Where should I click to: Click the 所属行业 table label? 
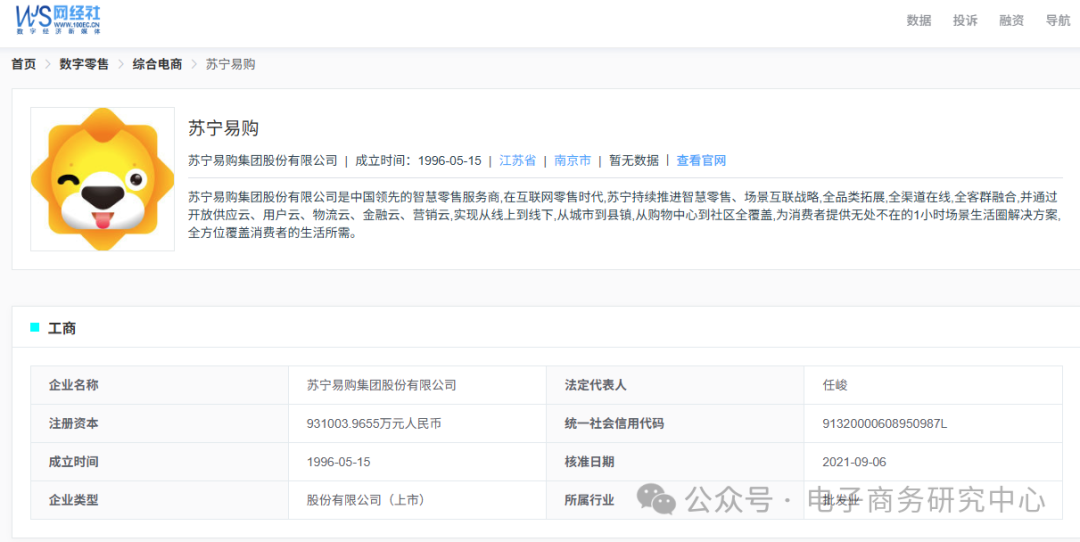pyautogui.click(x=589, y=500)
